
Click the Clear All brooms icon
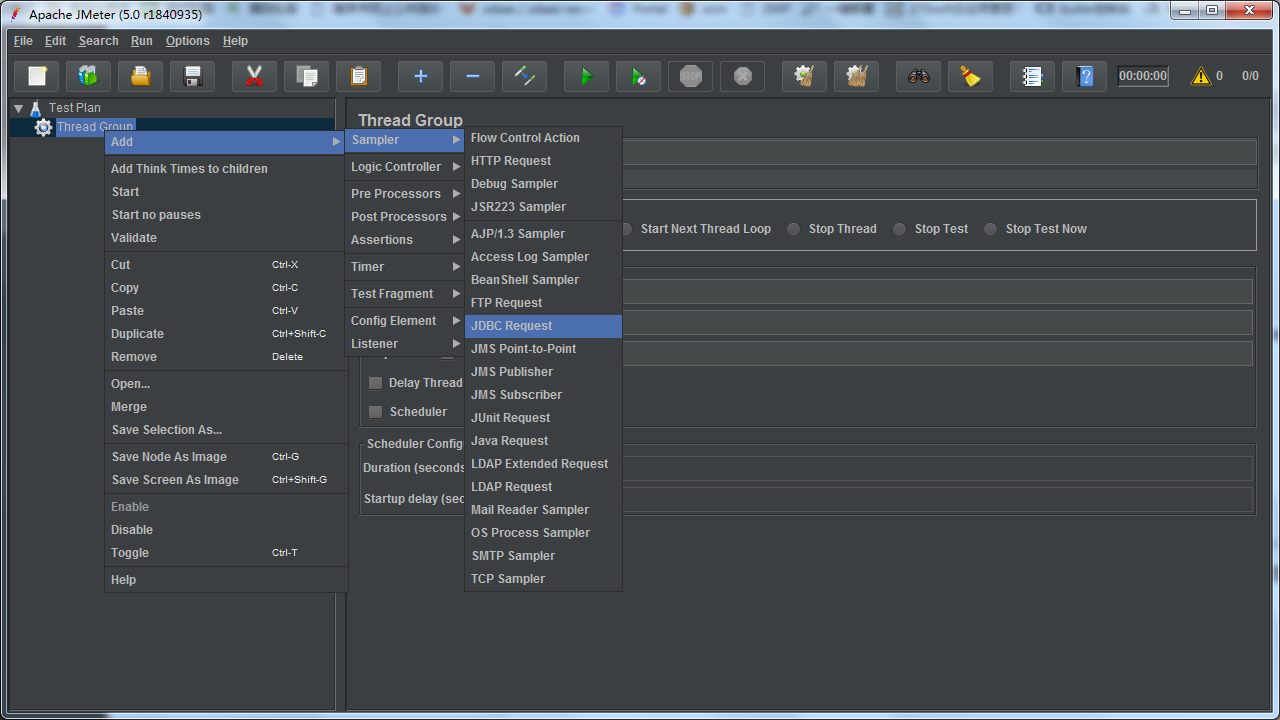pyautogui.click(x=857, y=76)
